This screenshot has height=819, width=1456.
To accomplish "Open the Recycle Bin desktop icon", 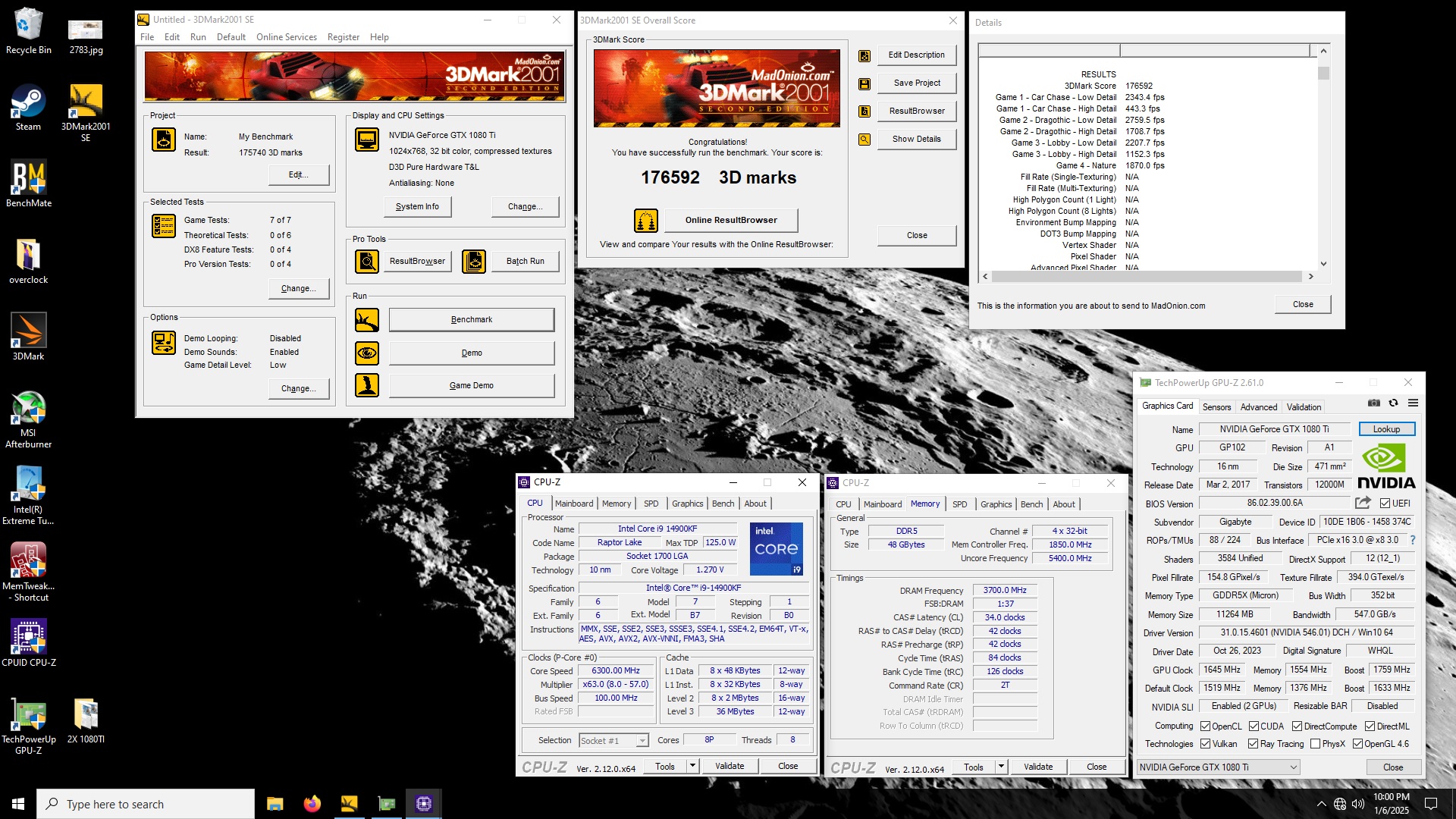I will click(28, 30).
